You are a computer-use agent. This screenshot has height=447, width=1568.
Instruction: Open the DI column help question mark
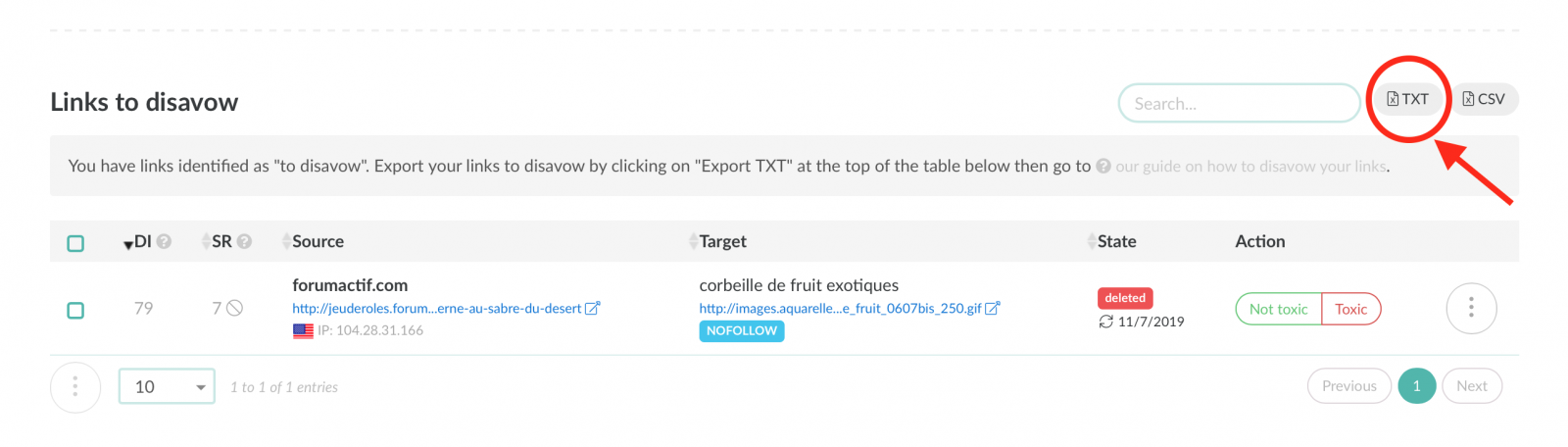[165, 241]
